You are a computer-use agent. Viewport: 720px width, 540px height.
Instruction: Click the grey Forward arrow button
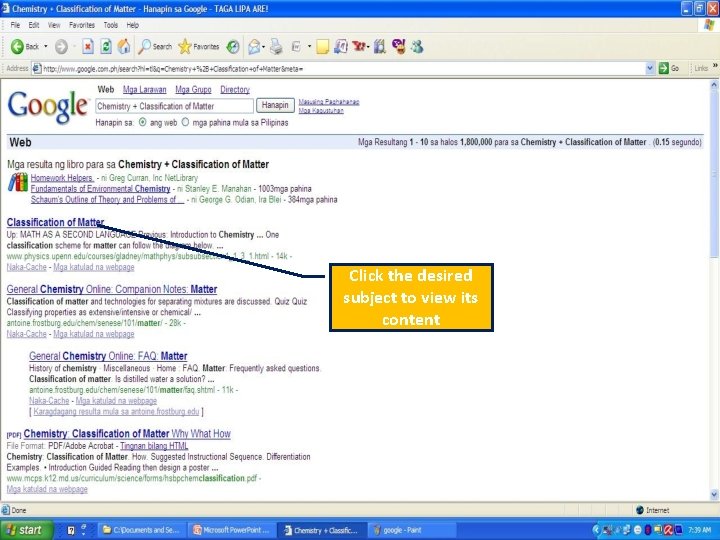(61, 46)
